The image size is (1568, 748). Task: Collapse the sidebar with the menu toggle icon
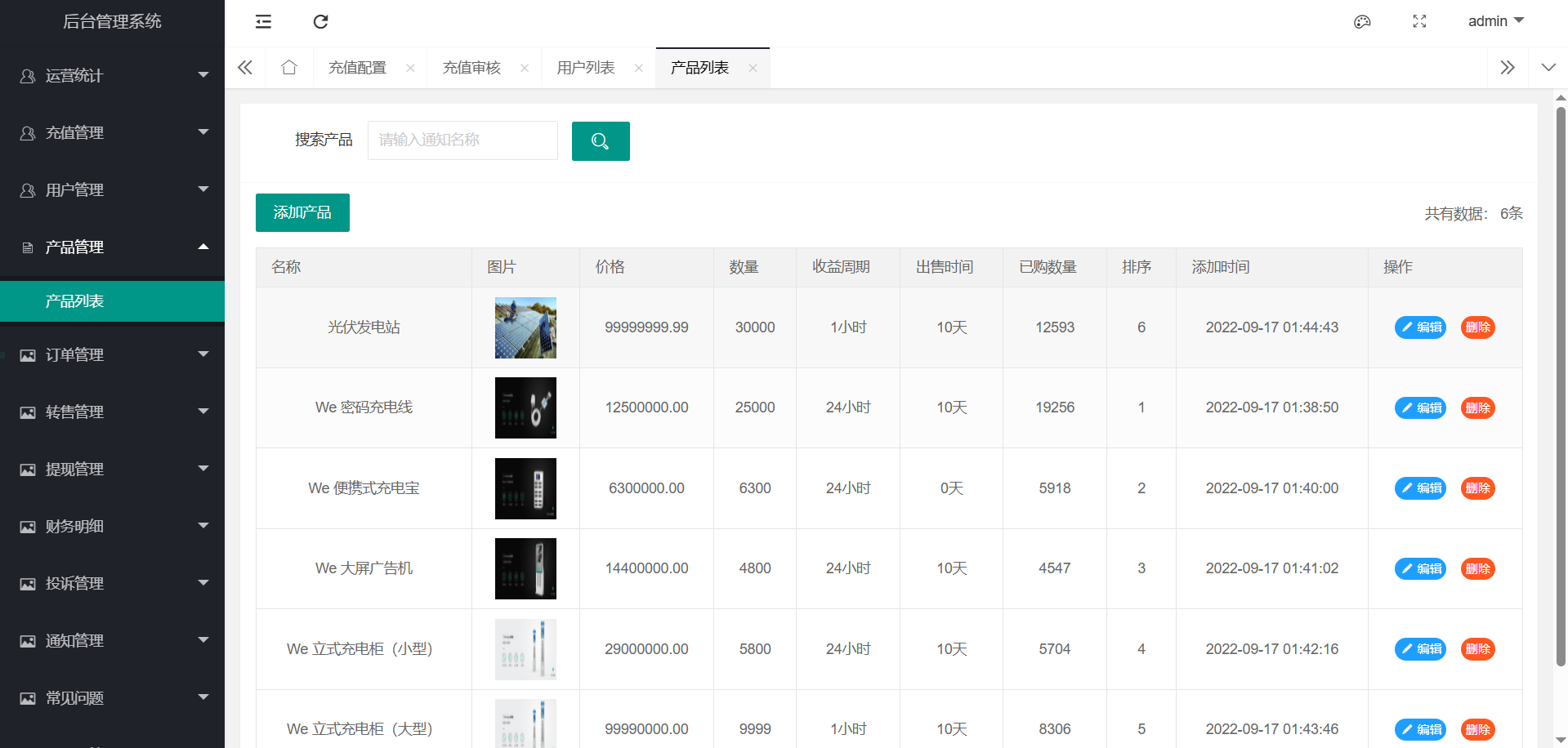263,22
